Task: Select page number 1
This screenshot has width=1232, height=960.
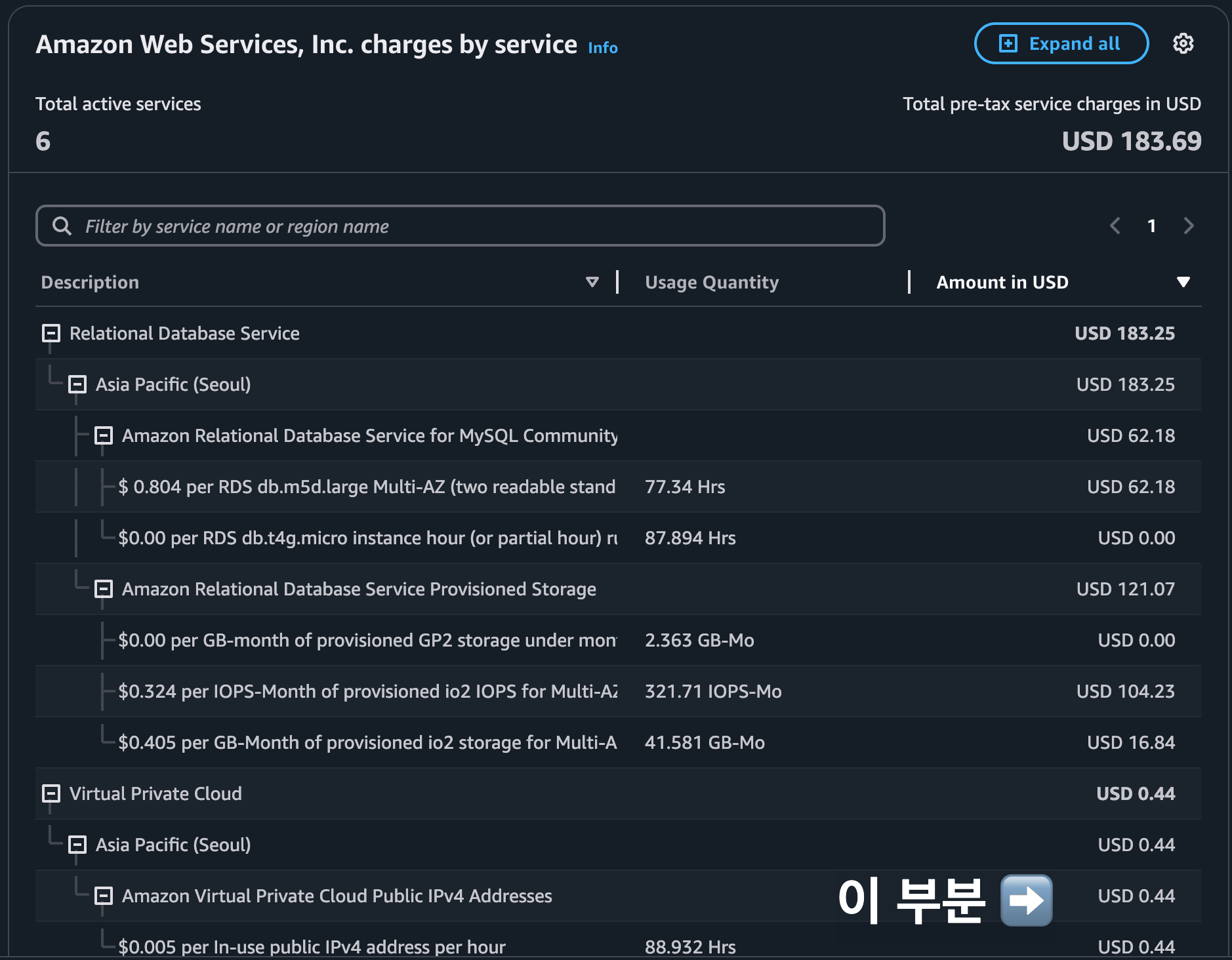Action: 1151,226
